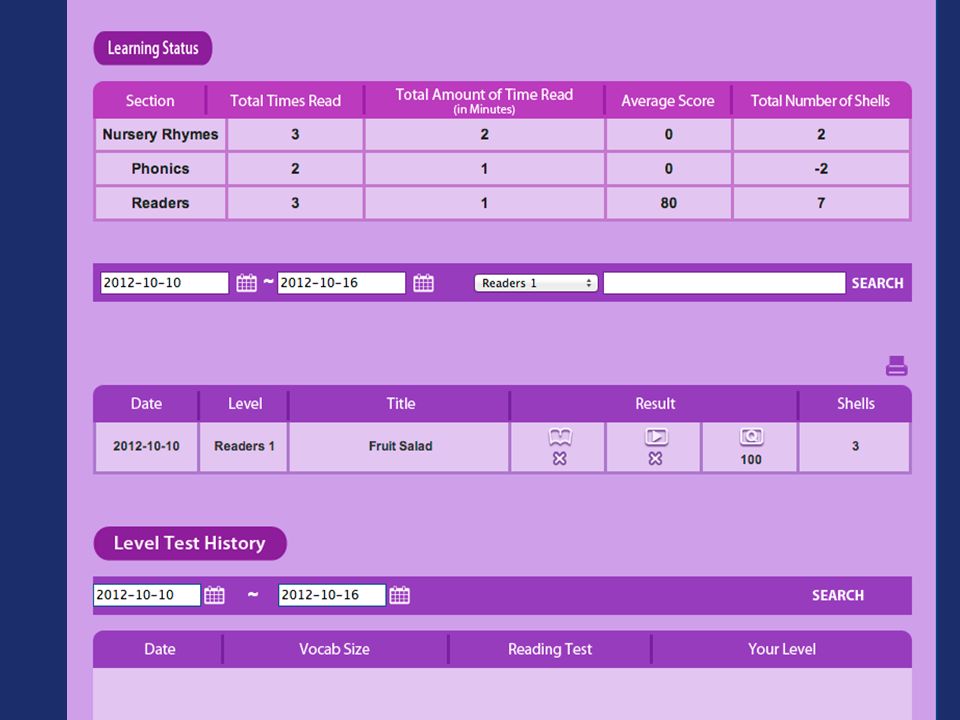Click the book reading icon in Fruit Salad row
This screenshot has height=720, width=960.
[560, 437]
